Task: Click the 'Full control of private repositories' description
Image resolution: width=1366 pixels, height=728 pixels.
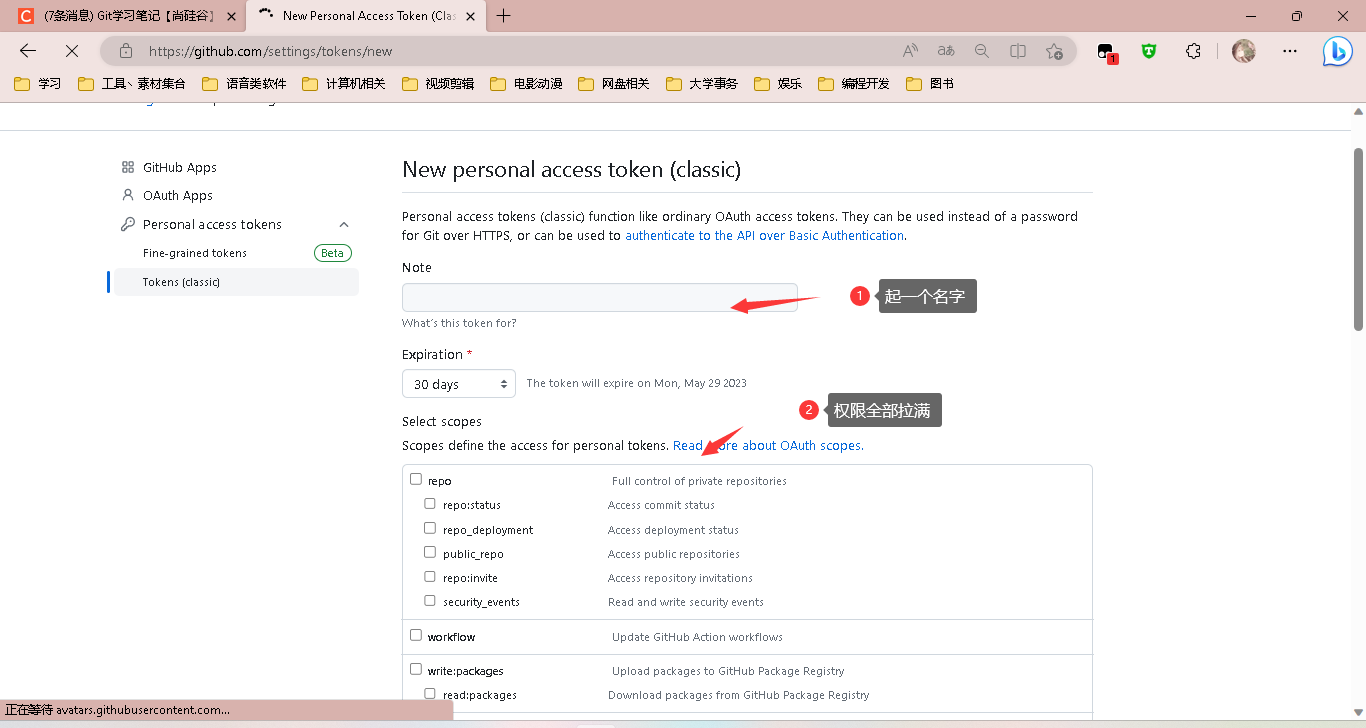Action: pyautogui.click(x=699, y=481)
